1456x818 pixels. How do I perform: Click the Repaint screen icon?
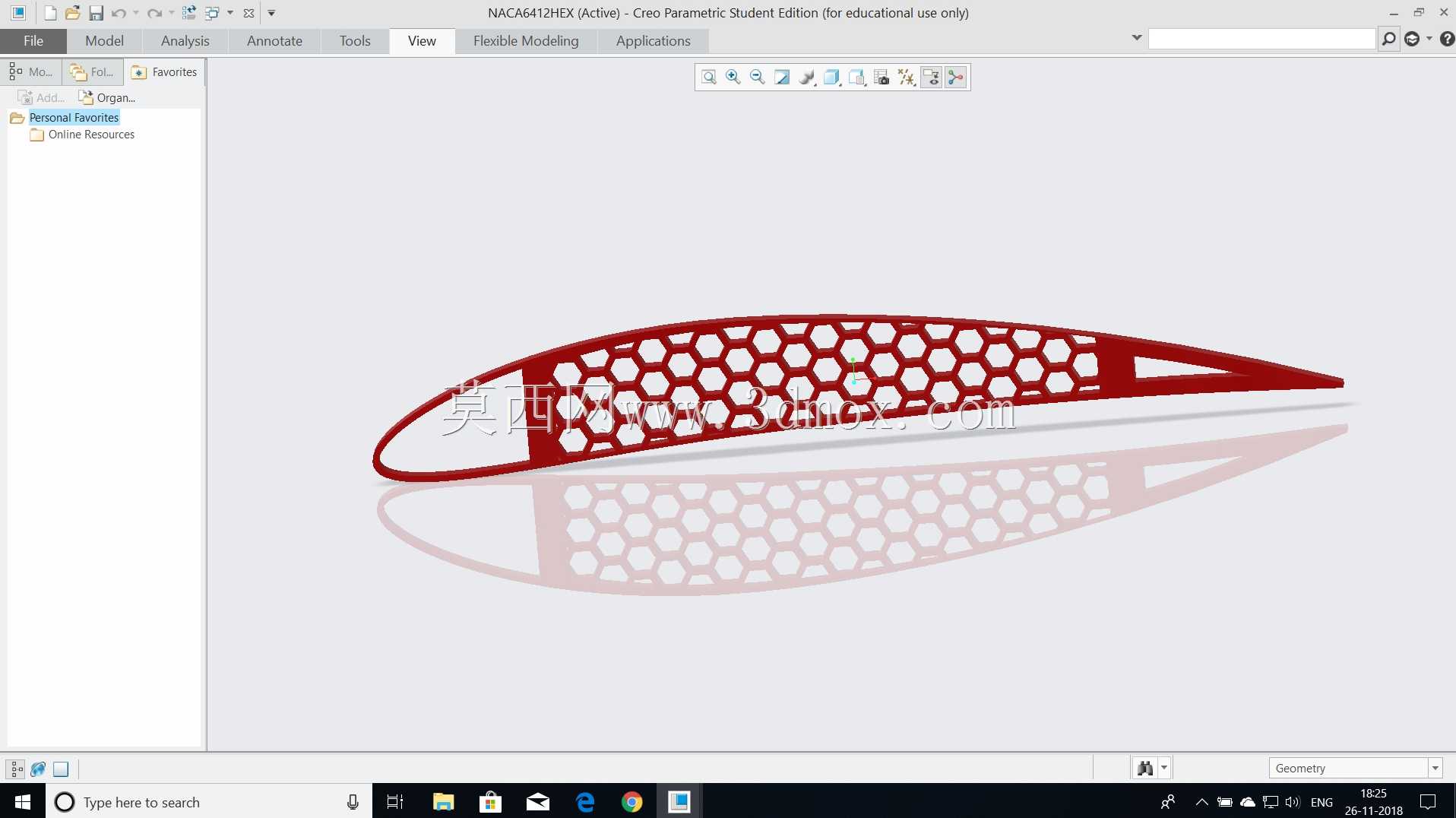click(782, 77)
